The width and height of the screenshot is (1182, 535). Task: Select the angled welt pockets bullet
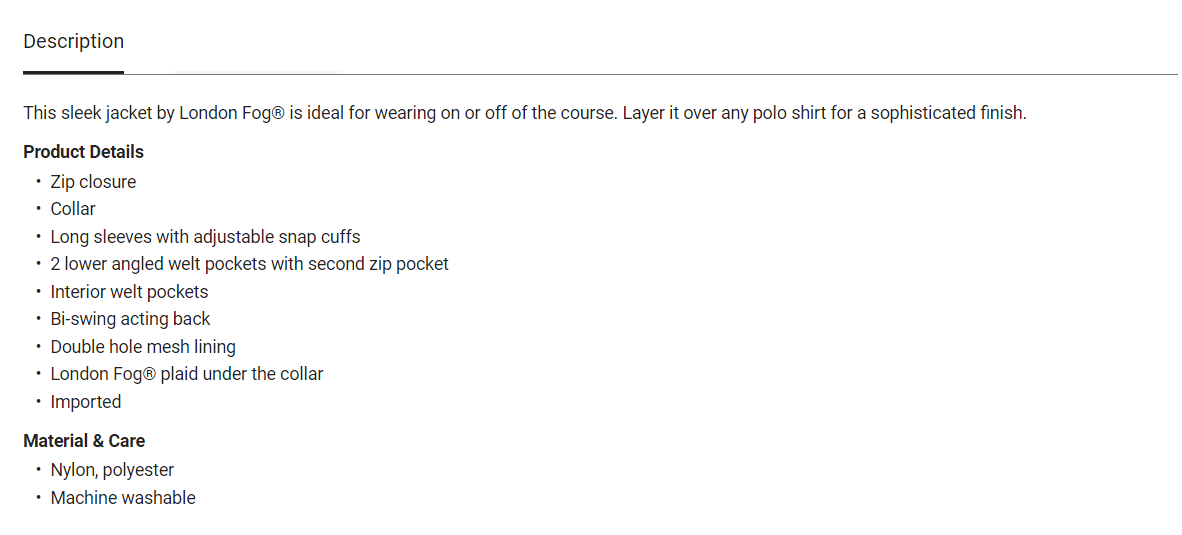(x=249, y=264)
